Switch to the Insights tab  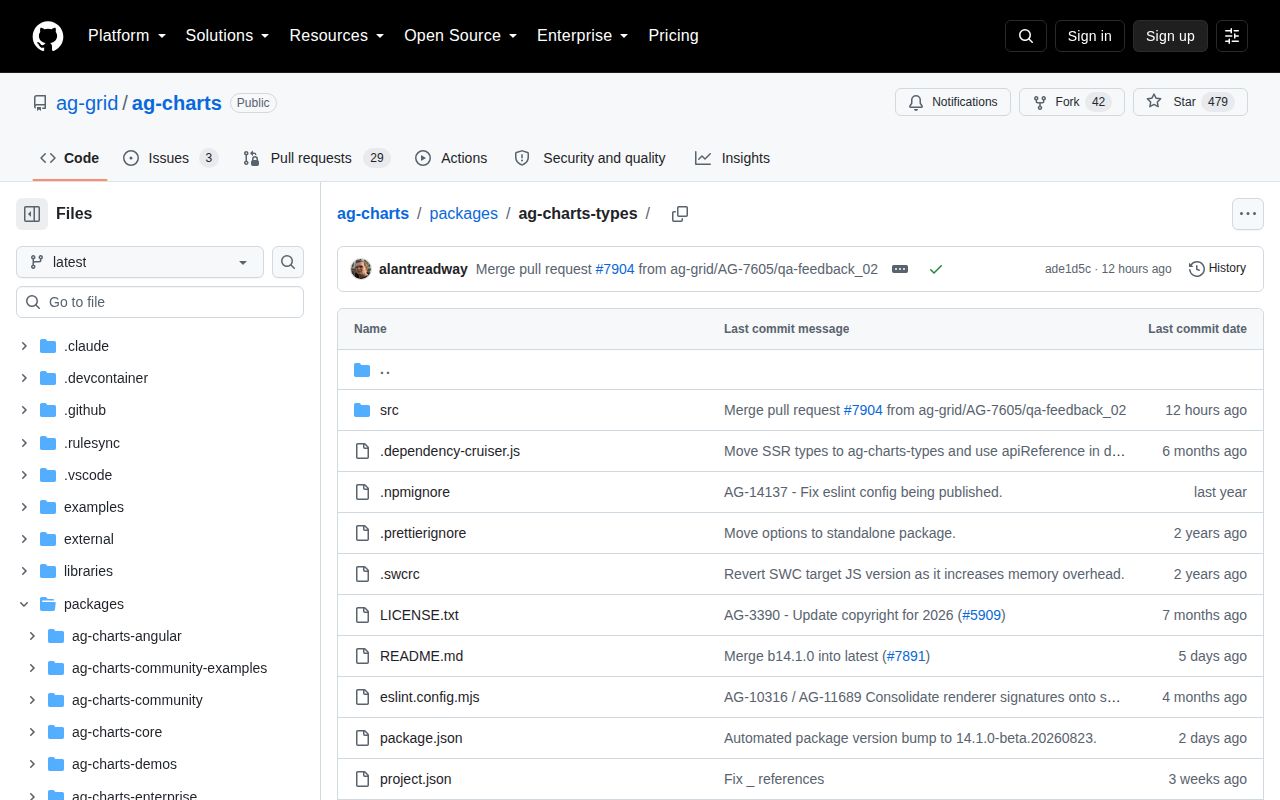tap(733, 158)
